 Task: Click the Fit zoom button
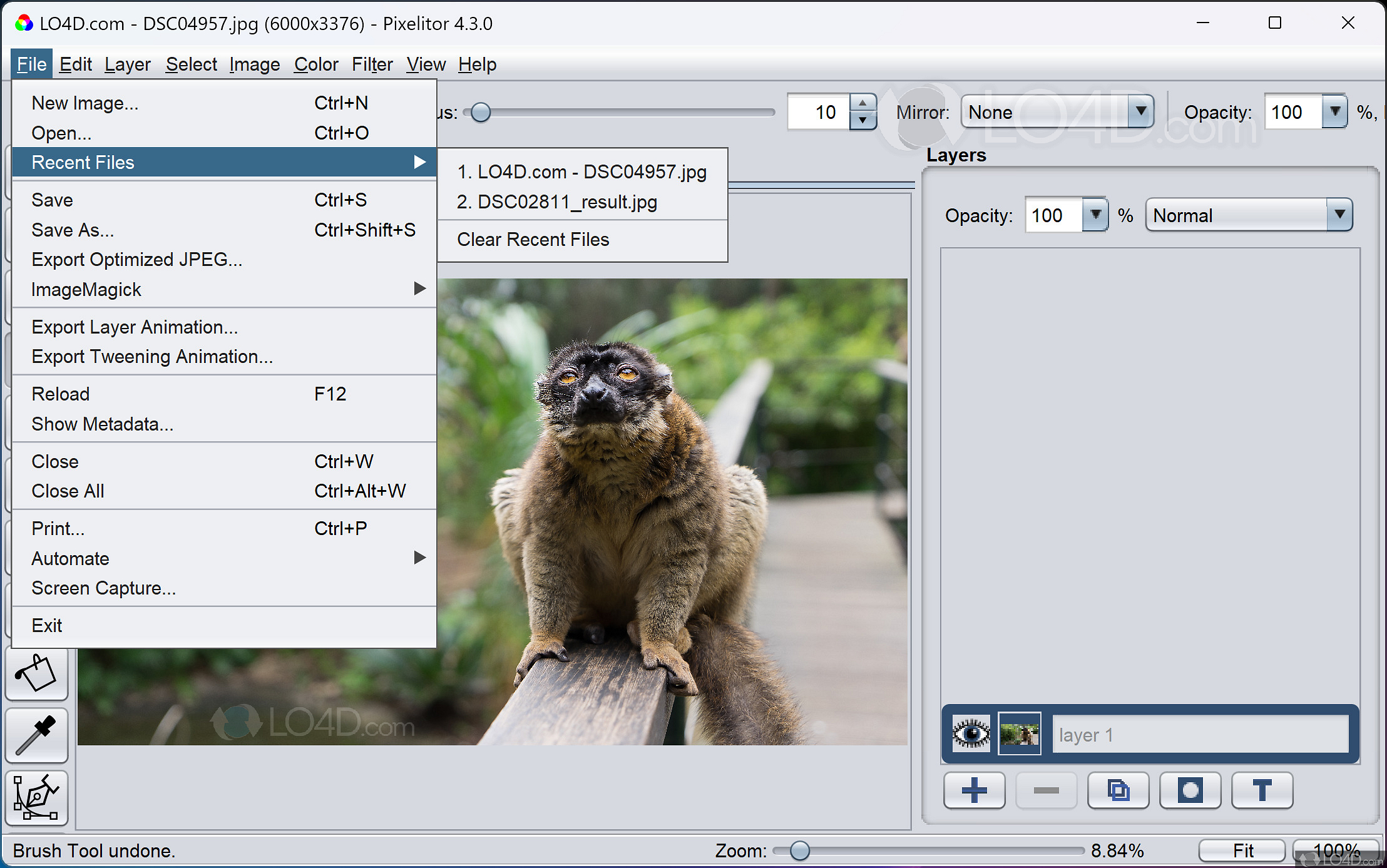(1242, 850)
